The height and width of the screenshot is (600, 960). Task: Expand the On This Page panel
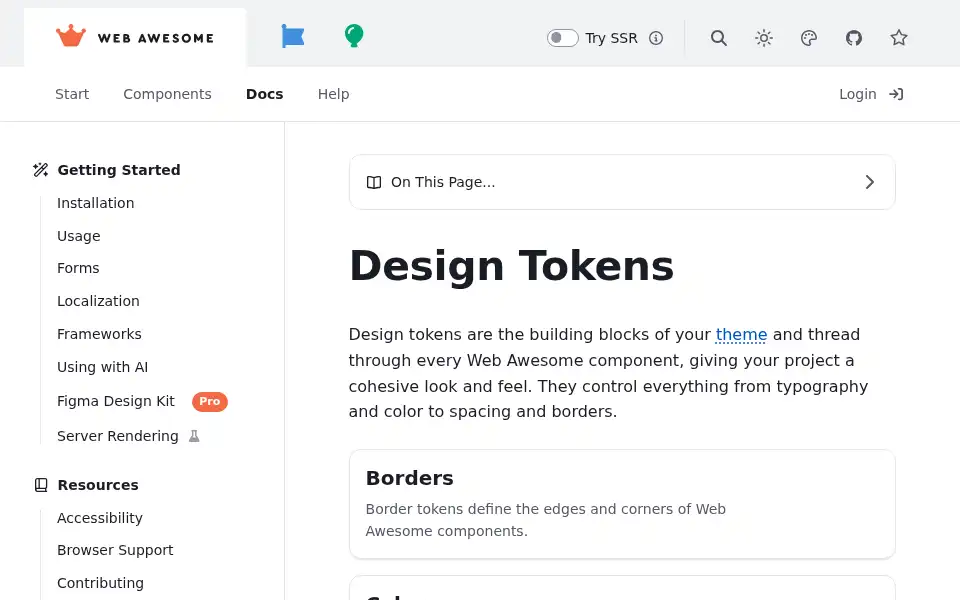pos(622,182)
